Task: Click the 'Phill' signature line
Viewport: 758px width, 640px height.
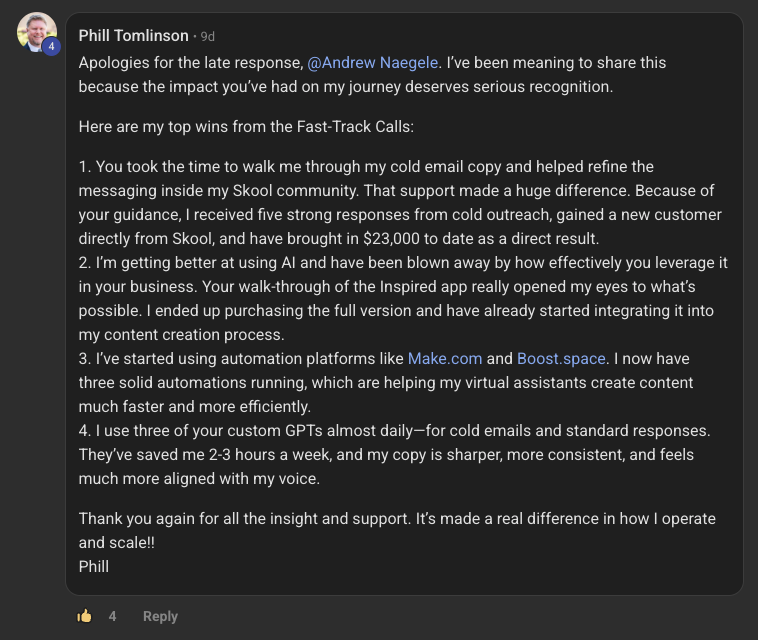Action: [94, 566]
